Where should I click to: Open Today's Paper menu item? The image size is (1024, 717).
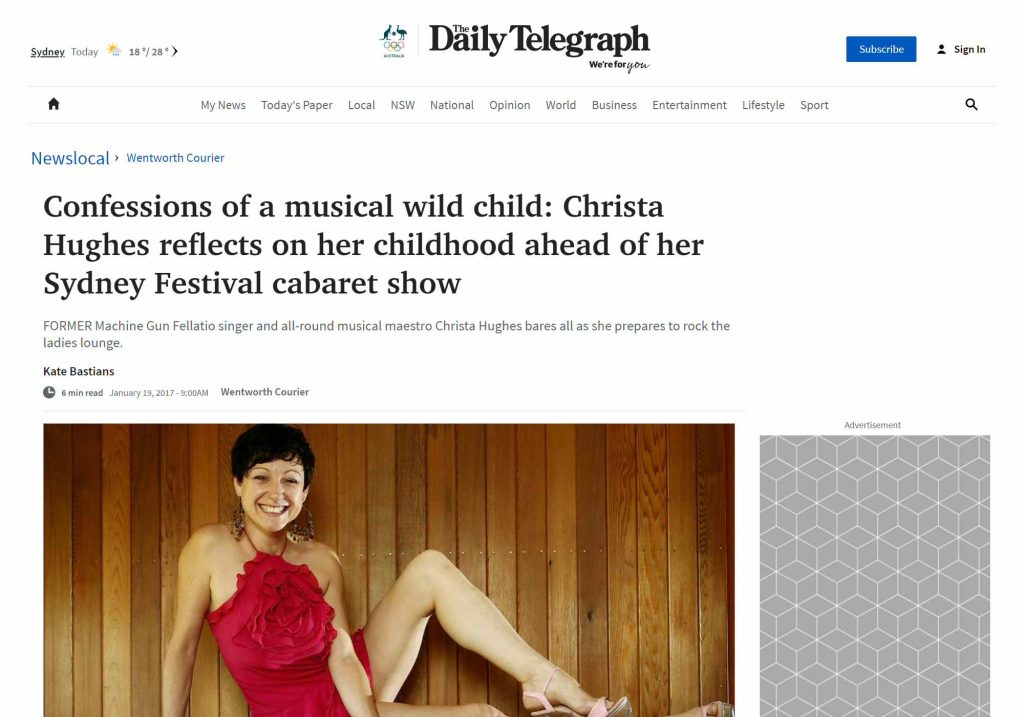pos(296,105)
